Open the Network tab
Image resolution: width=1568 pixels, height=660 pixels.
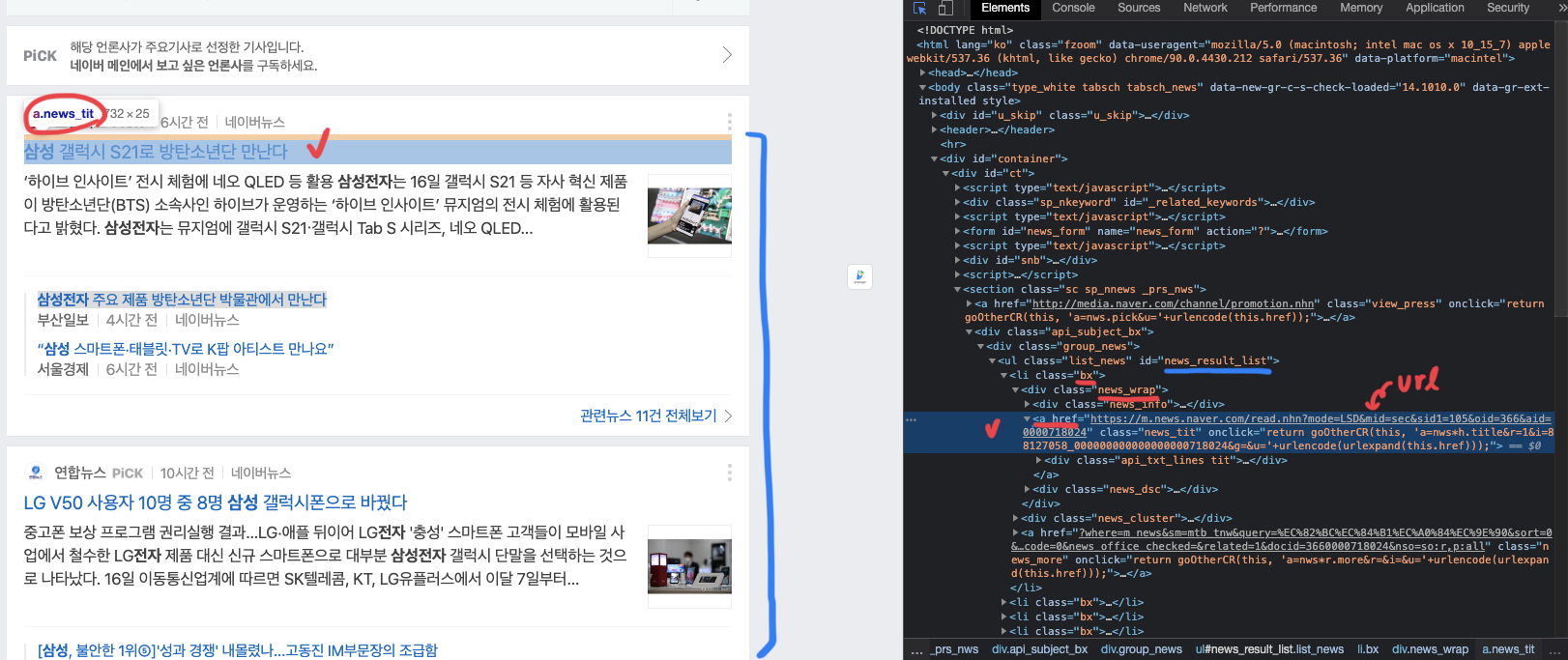1205,8
